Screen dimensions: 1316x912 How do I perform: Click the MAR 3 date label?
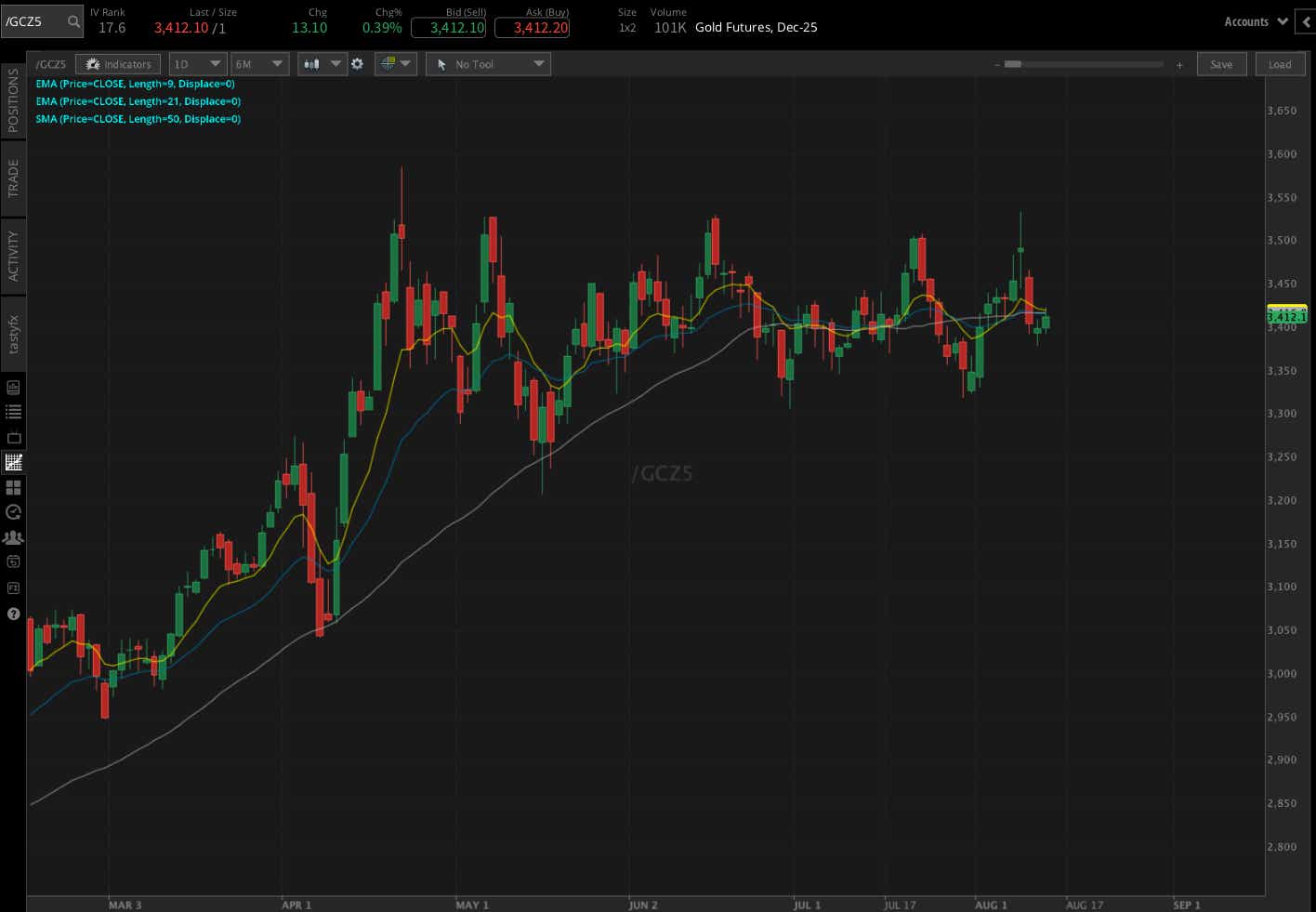click(125, 905)
